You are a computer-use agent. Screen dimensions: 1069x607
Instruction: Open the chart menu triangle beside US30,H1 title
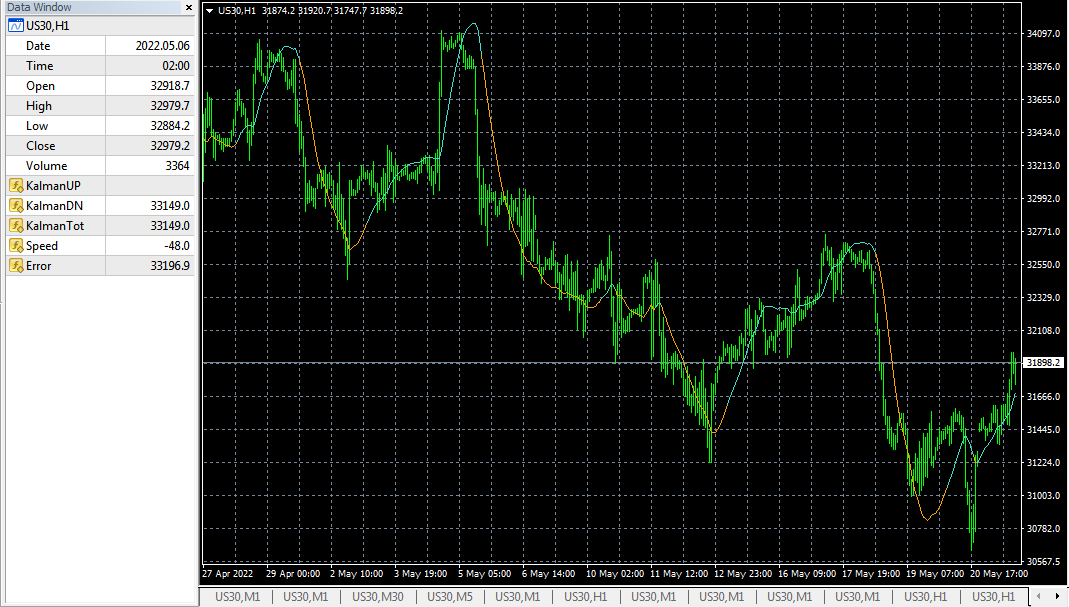tap(209, 11)
